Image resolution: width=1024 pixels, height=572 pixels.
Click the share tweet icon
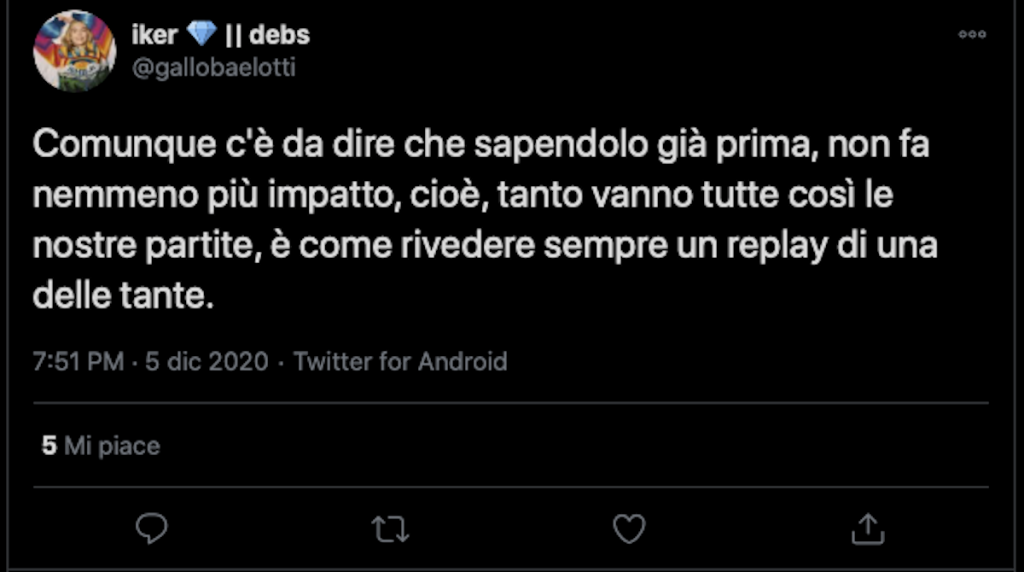866,527
